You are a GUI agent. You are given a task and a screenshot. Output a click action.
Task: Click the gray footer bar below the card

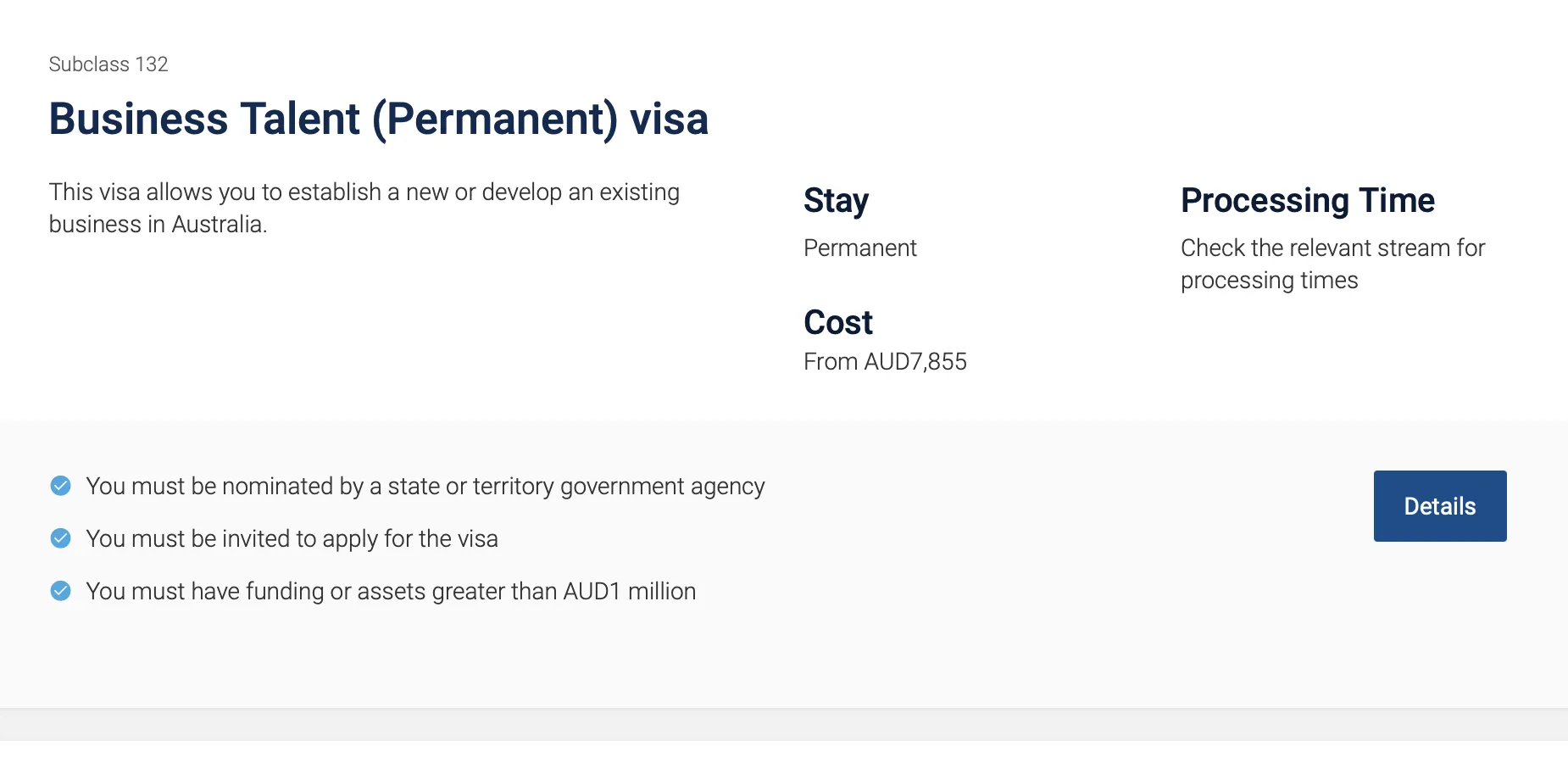(x=784, y=725)
